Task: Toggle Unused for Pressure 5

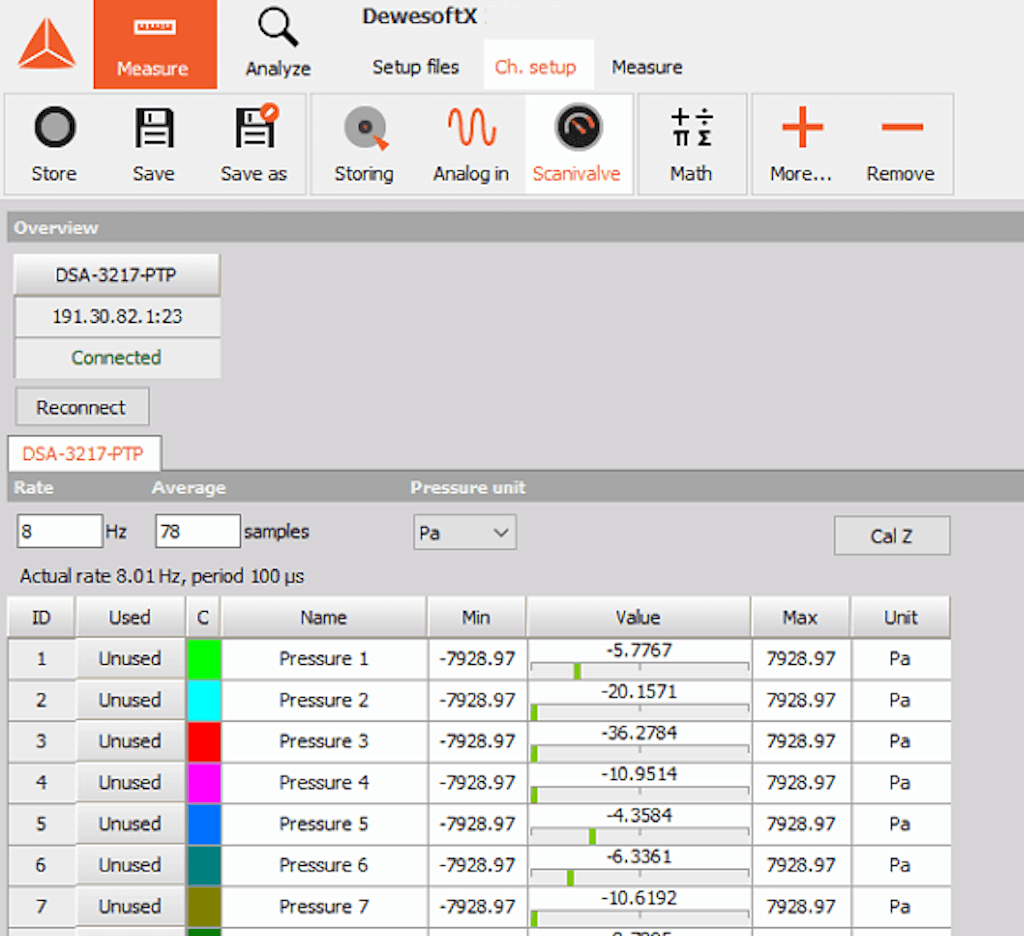Action: (x=130, y=824)
